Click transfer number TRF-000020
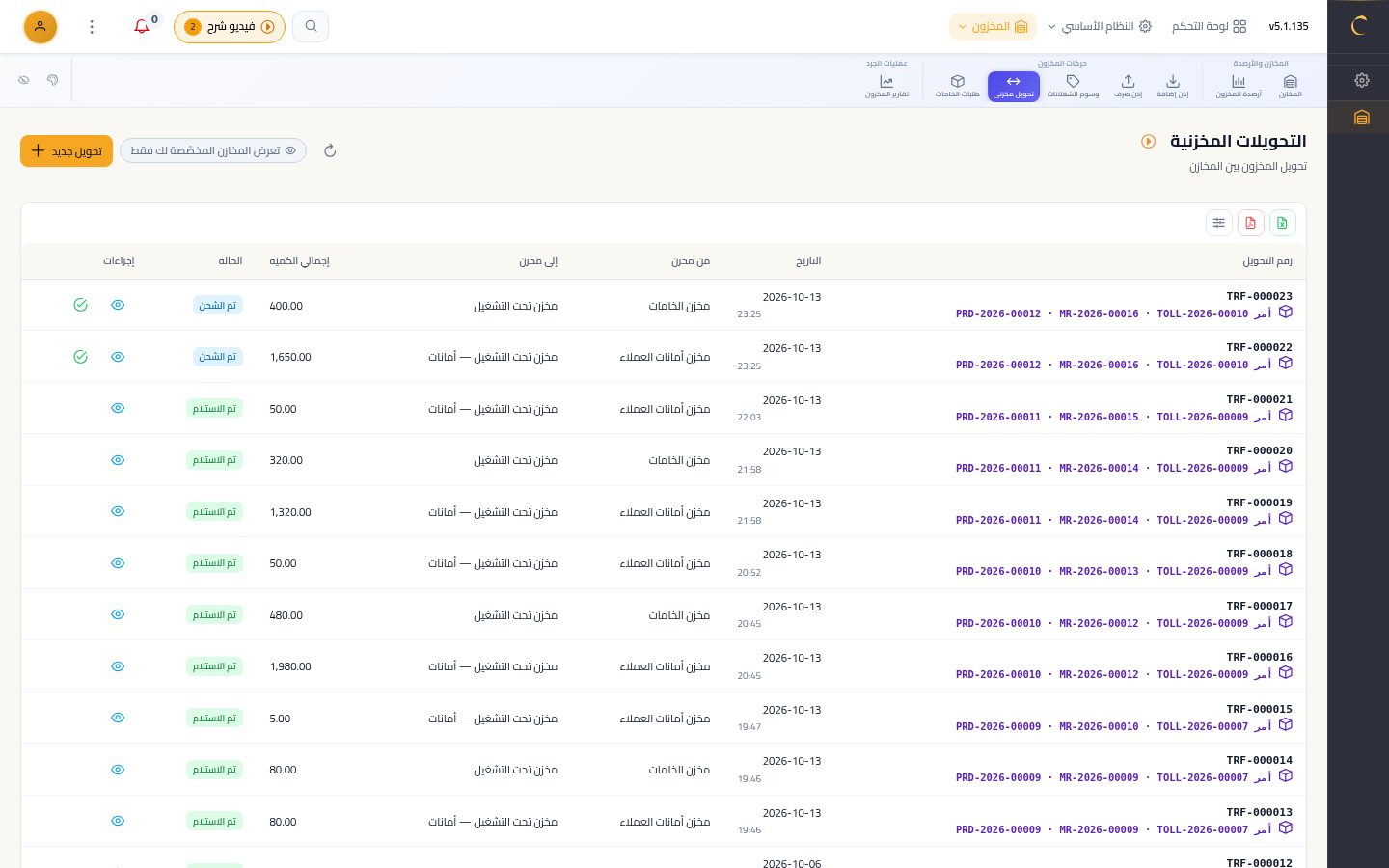The image size is (1389, 868). click(1259, 450)
